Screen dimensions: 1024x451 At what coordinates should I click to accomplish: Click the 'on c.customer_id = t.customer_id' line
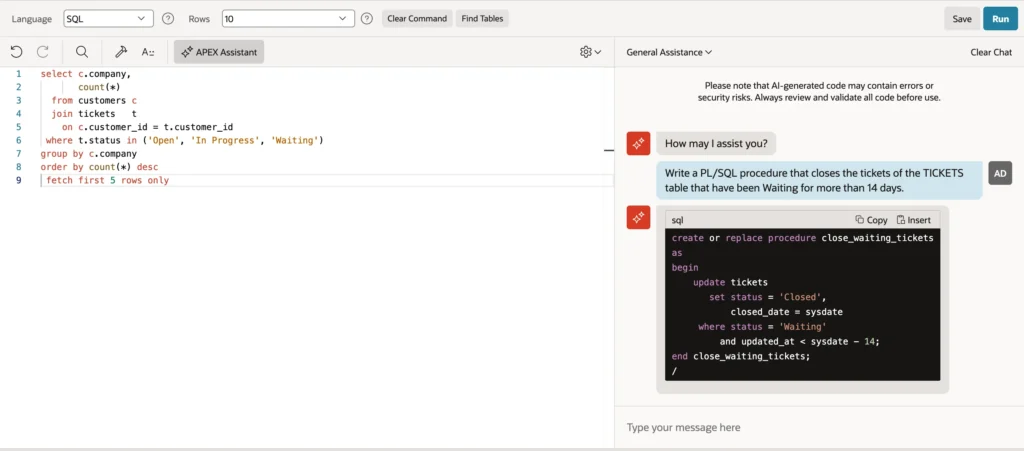[148, 127]
